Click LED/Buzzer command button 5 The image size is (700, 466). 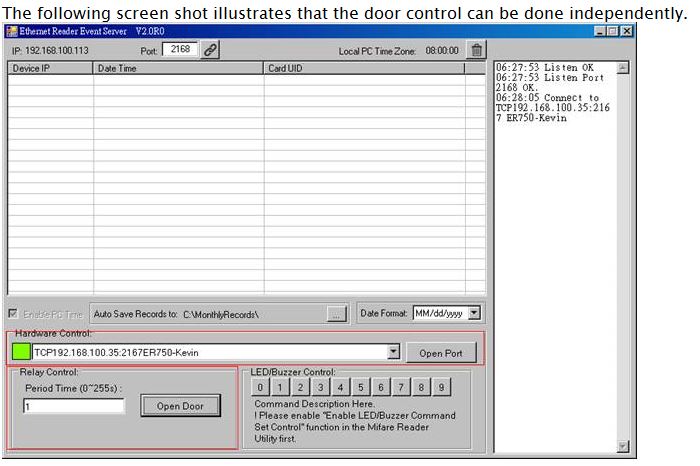(361, 387)
